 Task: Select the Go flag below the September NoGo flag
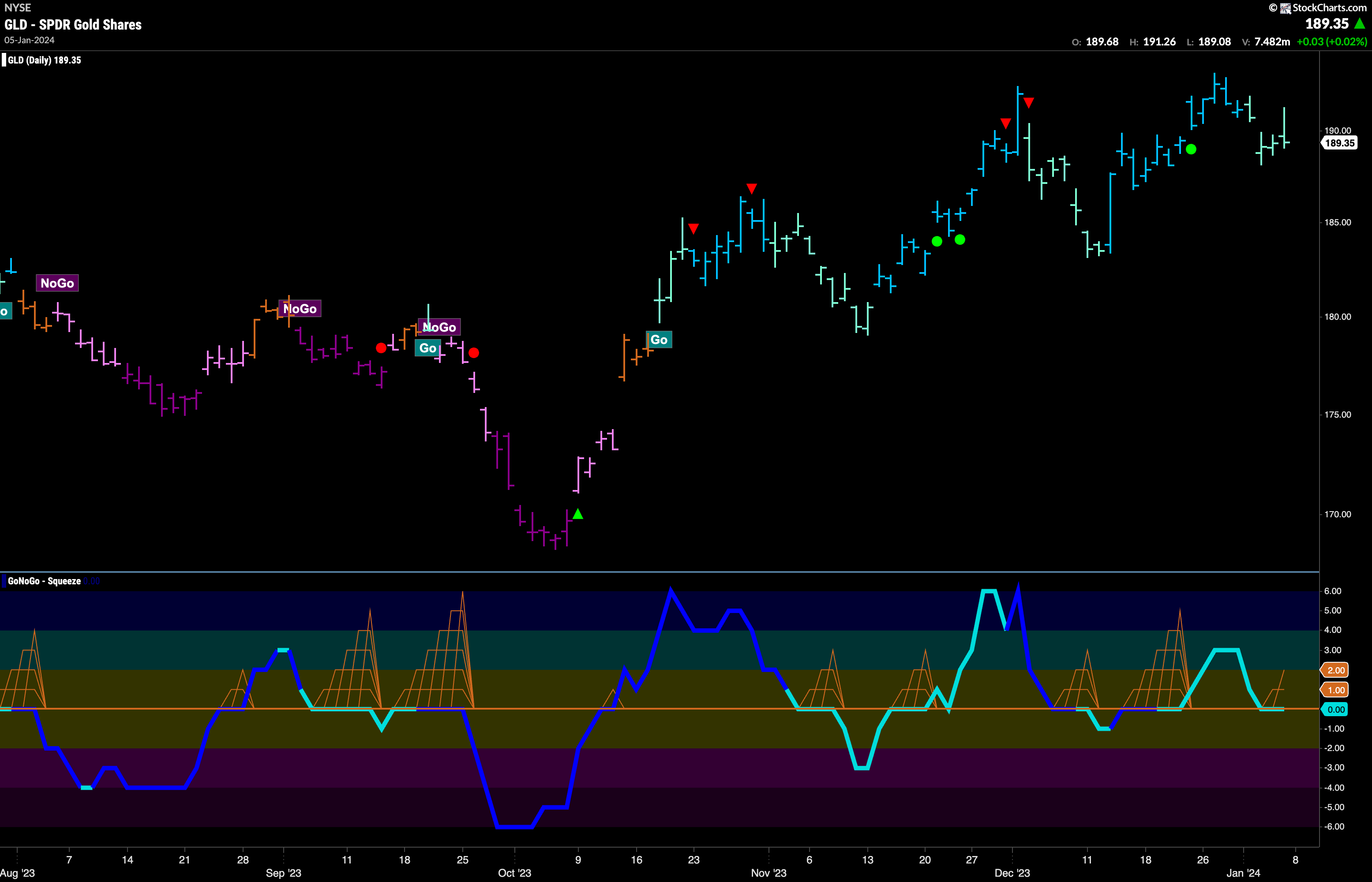(427, 348)
